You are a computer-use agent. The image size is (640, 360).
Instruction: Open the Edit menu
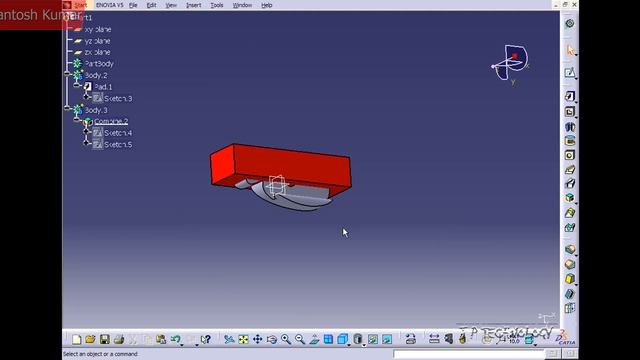click(151, 5)
